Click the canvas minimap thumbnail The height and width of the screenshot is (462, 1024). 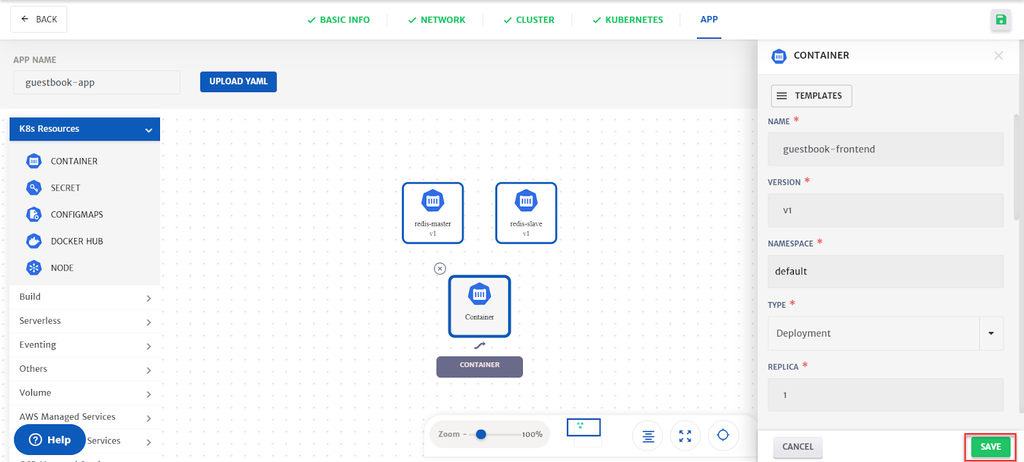(583, 428)
